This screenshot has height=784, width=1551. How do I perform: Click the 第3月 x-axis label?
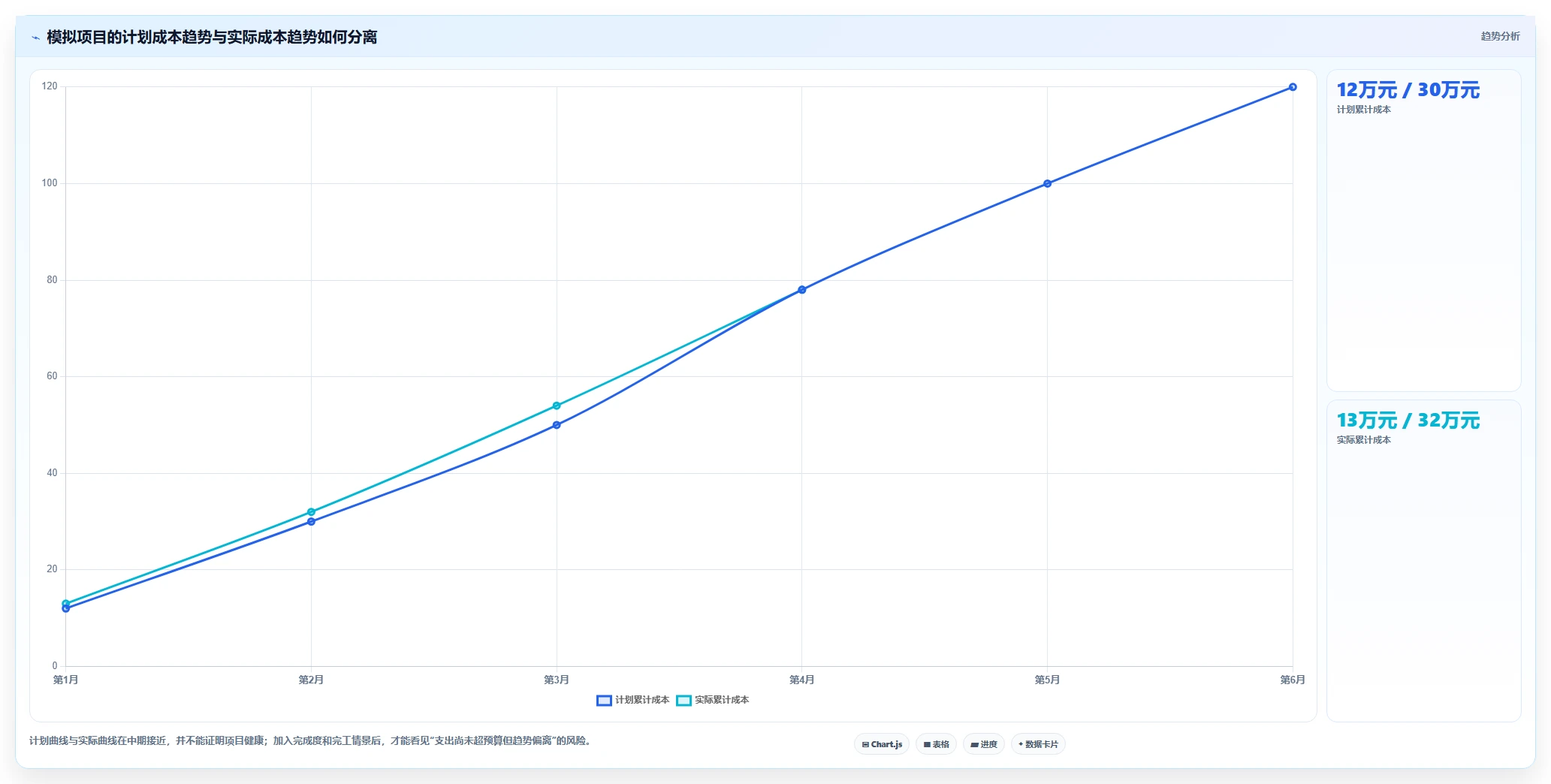[x=557, y=680]
